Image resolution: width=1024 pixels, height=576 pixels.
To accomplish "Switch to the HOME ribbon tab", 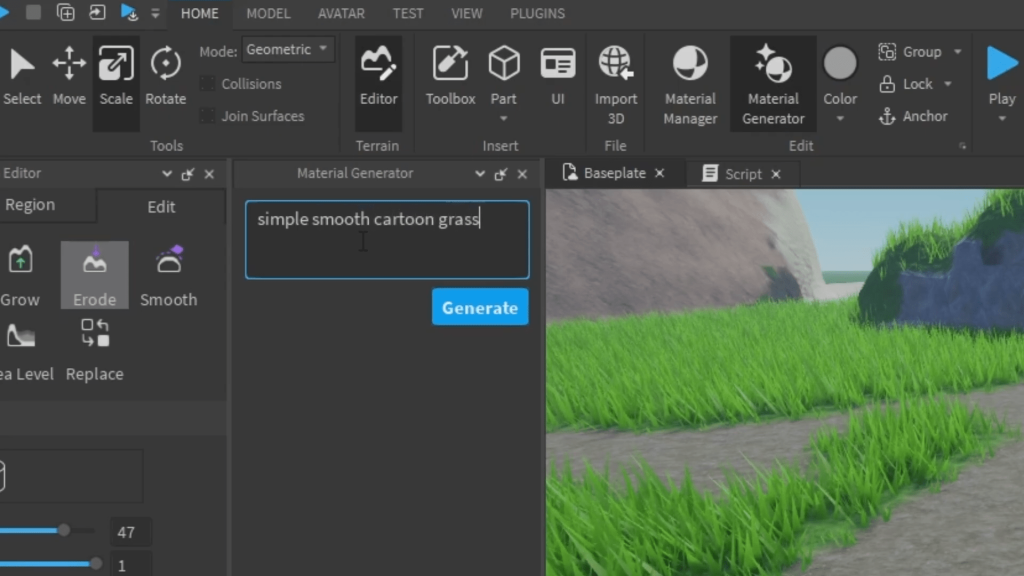I will click(200, 13).
